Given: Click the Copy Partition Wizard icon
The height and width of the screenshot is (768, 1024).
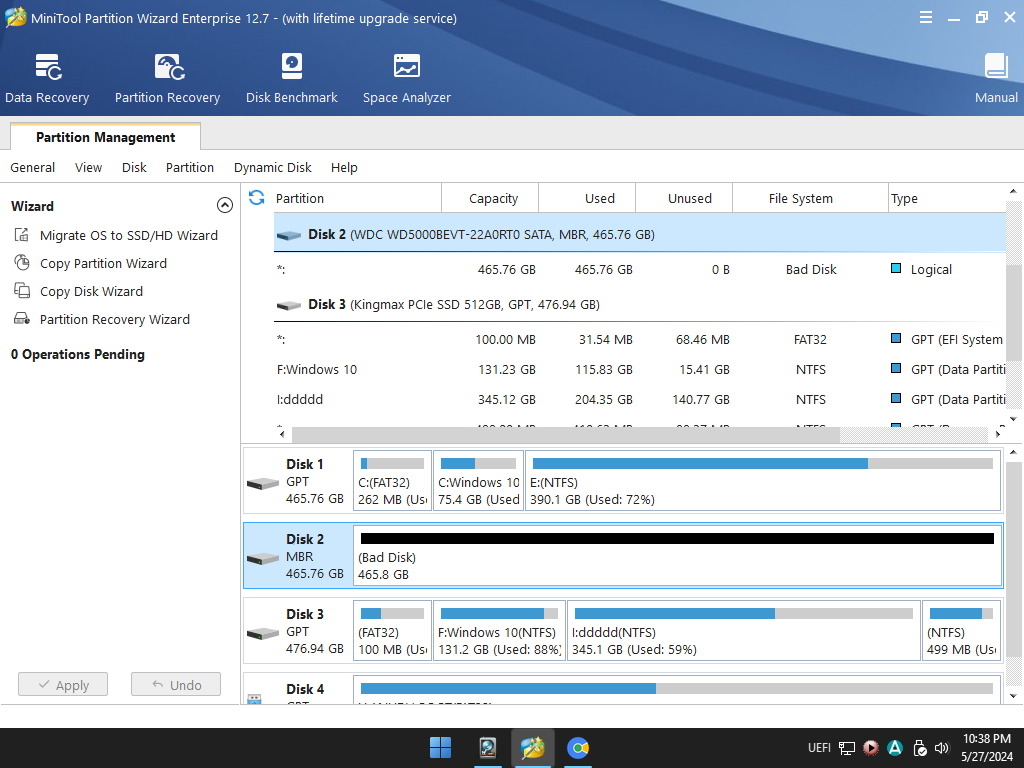Looking at the screenshot, I should coord(22,263).
